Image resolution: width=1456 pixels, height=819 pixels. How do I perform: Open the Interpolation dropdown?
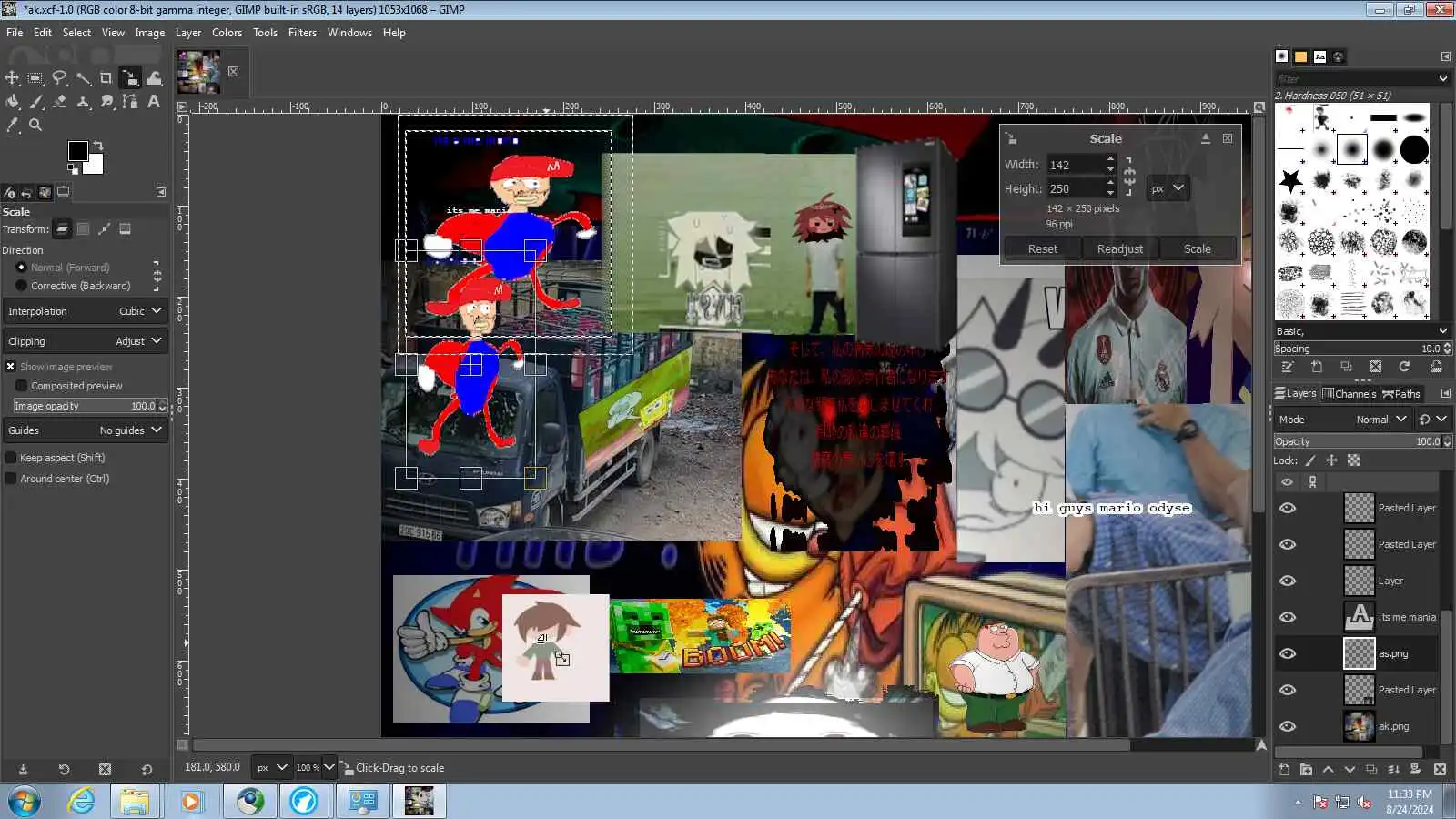tap(86, 311)
